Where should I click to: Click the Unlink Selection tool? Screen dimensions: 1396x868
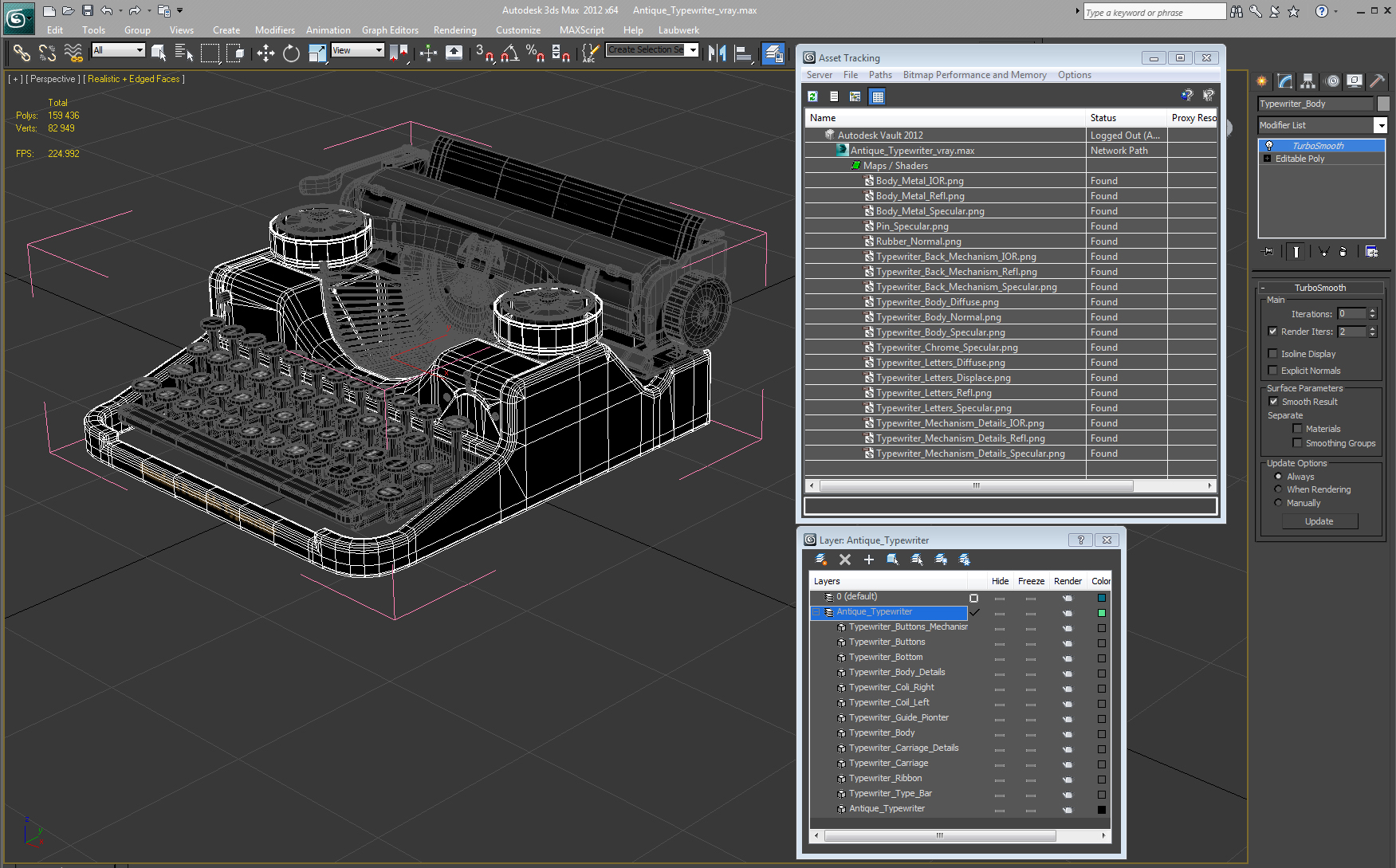tap(47, 53)
